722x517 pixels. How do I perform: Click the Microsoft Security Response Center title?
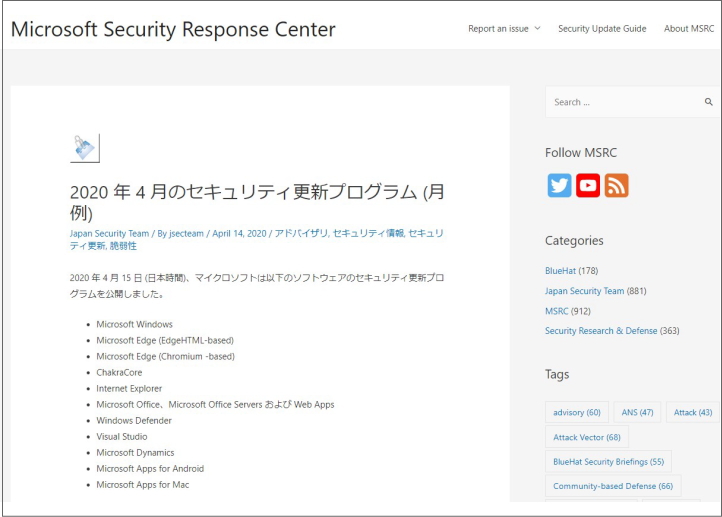[173, 29]
